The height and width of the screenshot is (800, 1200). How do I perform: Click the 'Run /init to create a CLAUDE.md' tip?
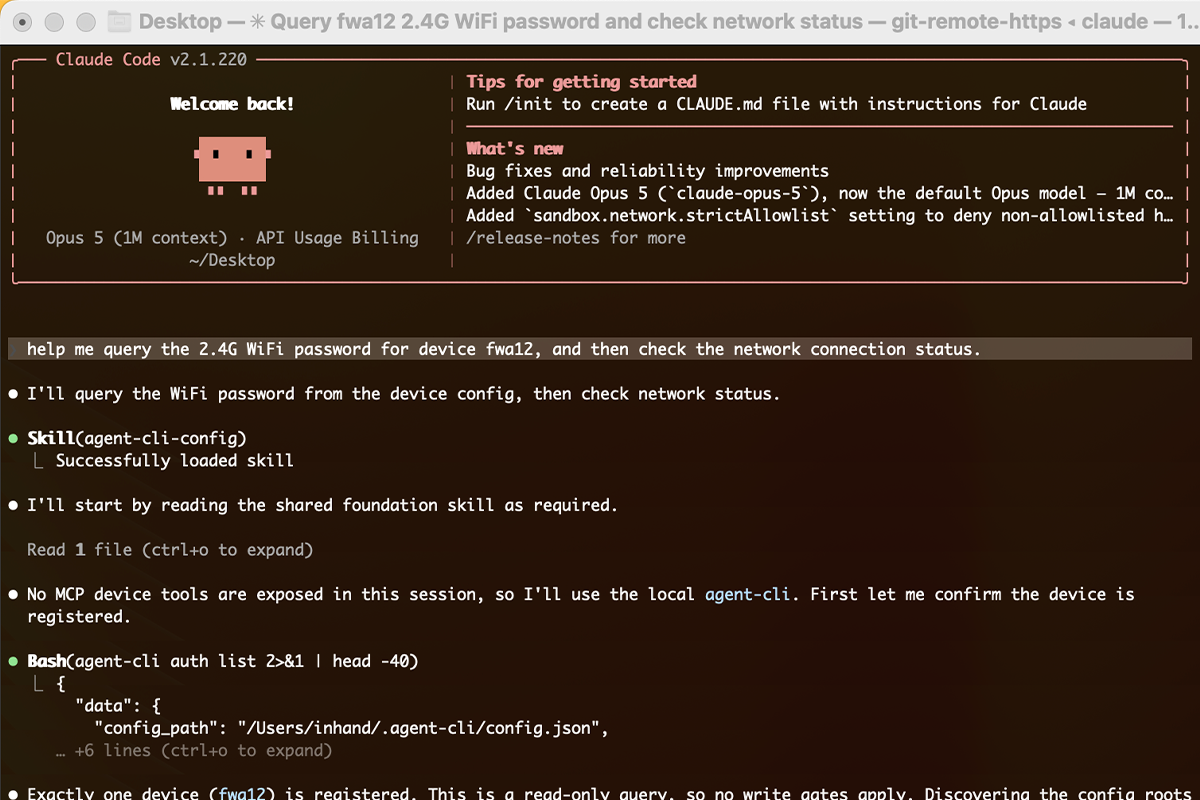[x=777, y=104]
